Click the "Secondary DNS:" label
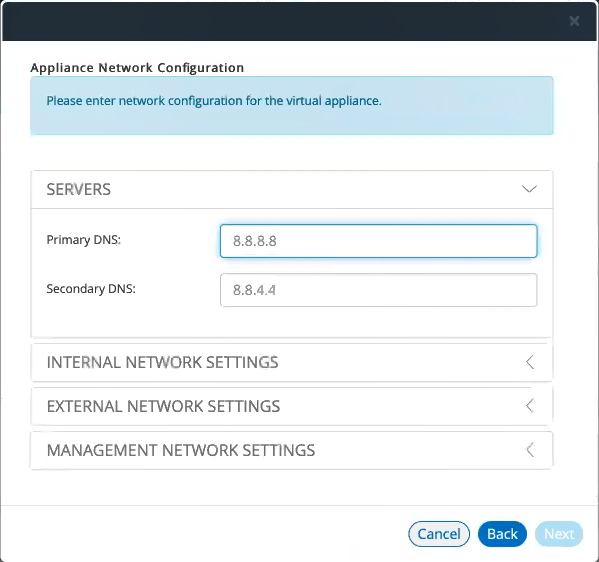Screen dimensions: 599x562 (x=91, y=289)
